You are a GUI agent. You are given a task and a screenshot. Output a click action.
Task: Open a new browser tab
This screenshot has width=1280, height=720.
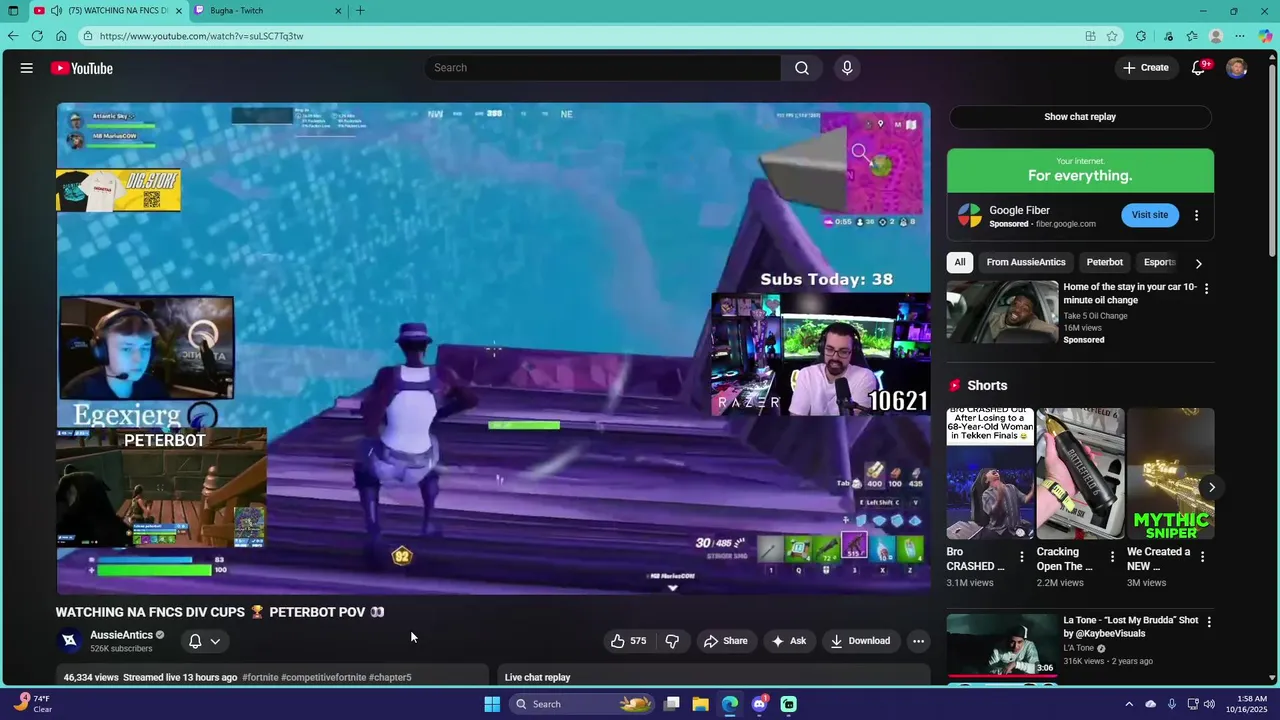(x=360, y=11)
